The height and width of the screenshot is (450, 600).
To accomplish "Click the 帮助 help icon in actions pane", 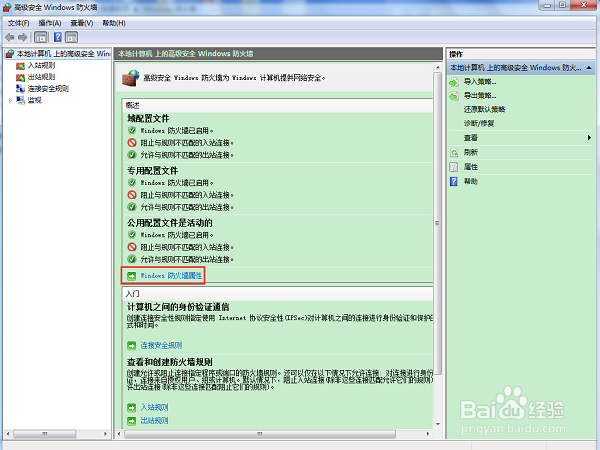I will (454, 181).
